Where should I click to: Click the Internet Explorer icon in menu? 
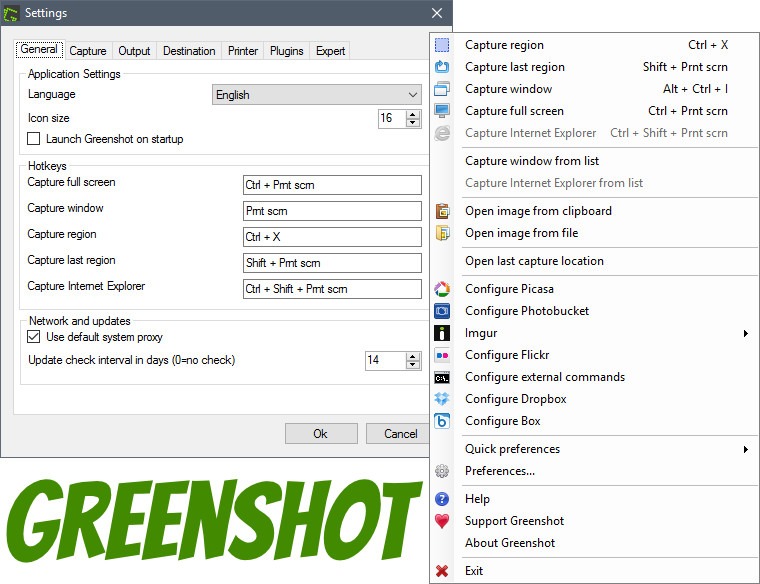(x=442, y=133)
